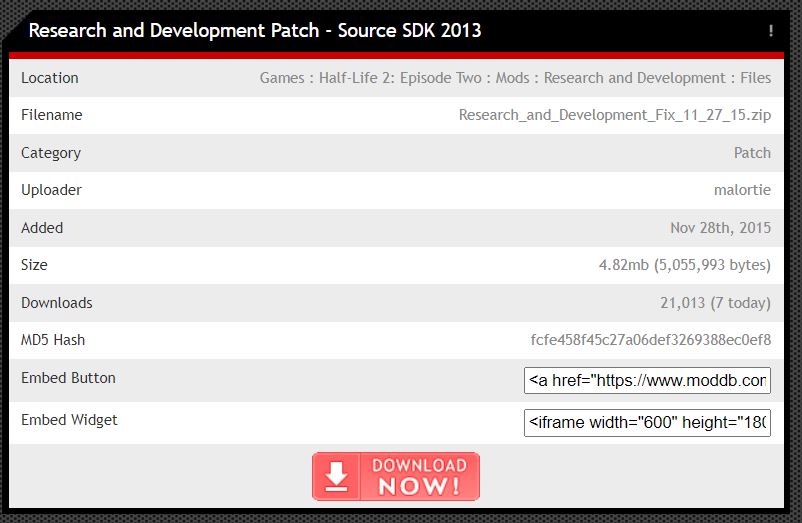
Task: Click the Location row label
Action: coord(50,78)
